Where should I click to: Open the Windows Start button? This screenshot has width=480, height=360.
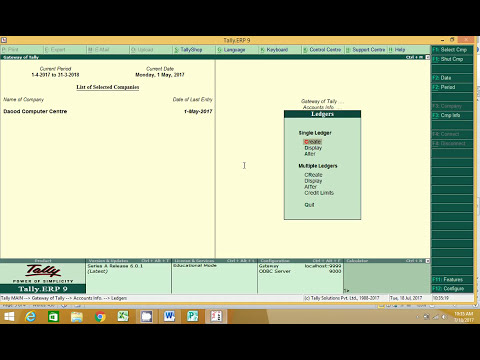click(x=9, y=316)
